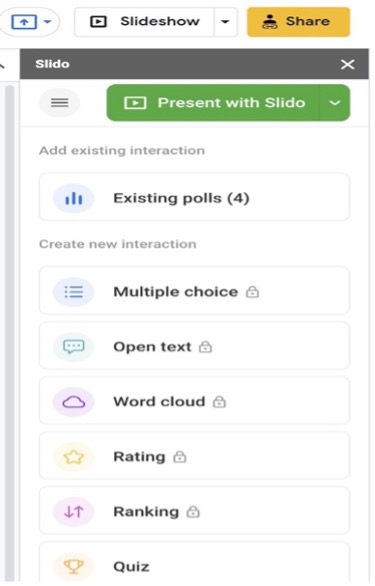375x586 pixels.
Task: Select the Multiple choice list icon
Action: (74, 292)
